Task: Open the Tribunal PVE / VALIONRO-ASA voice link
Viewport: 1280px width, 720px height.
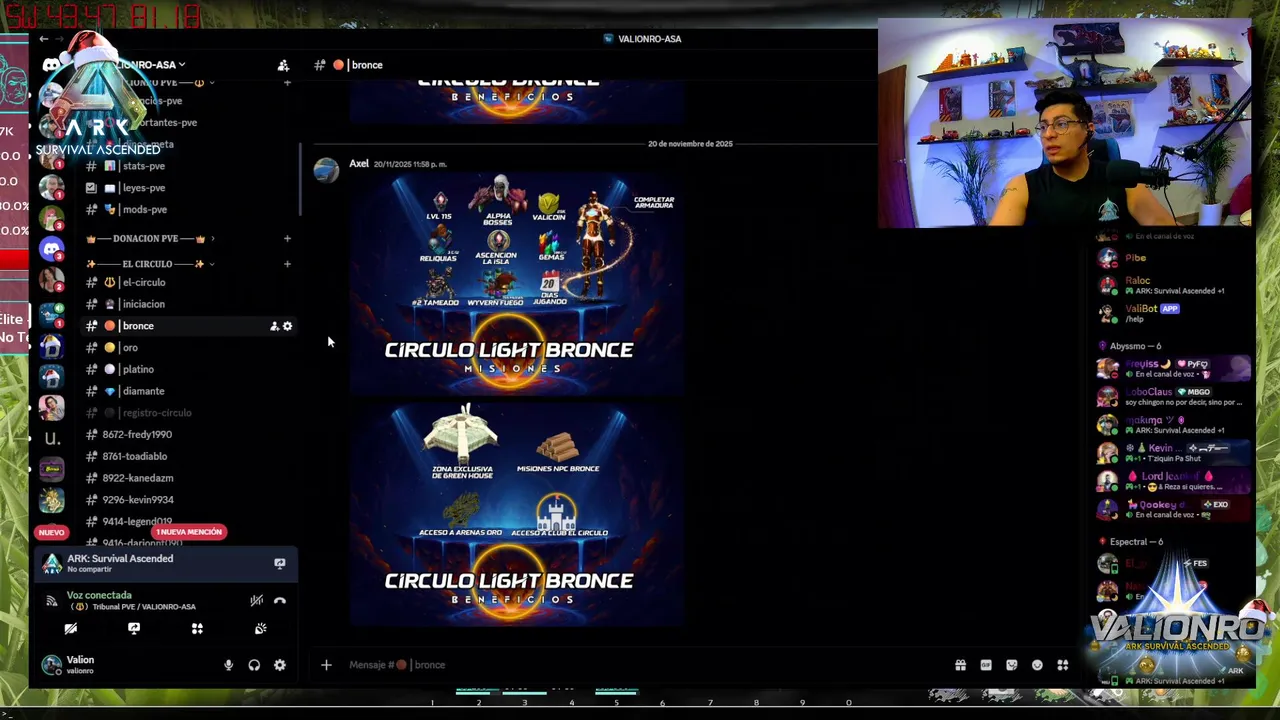Action: (x=131, y=607)
